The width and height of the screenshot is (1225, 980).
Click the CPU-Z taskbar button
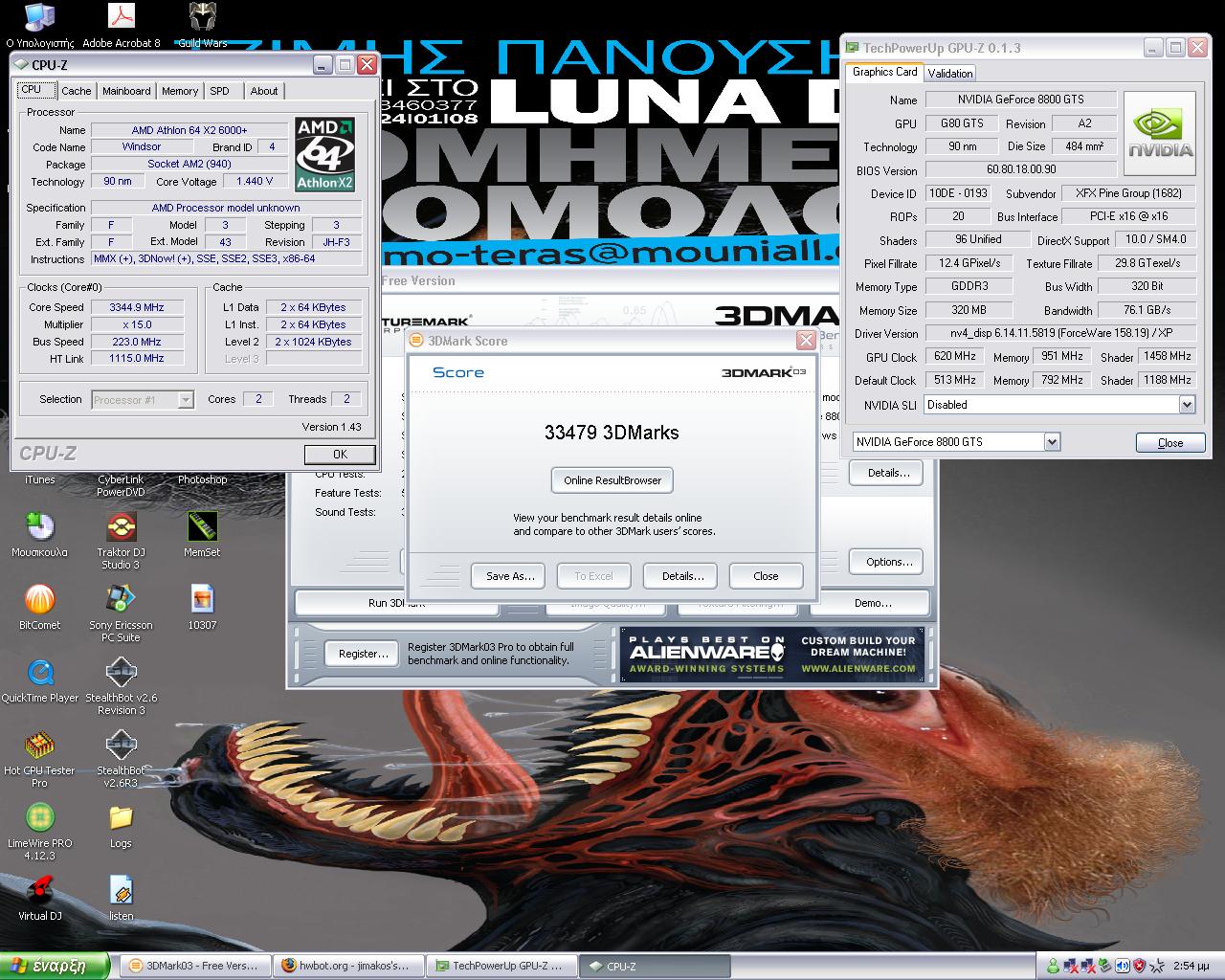tap(655, 966)
